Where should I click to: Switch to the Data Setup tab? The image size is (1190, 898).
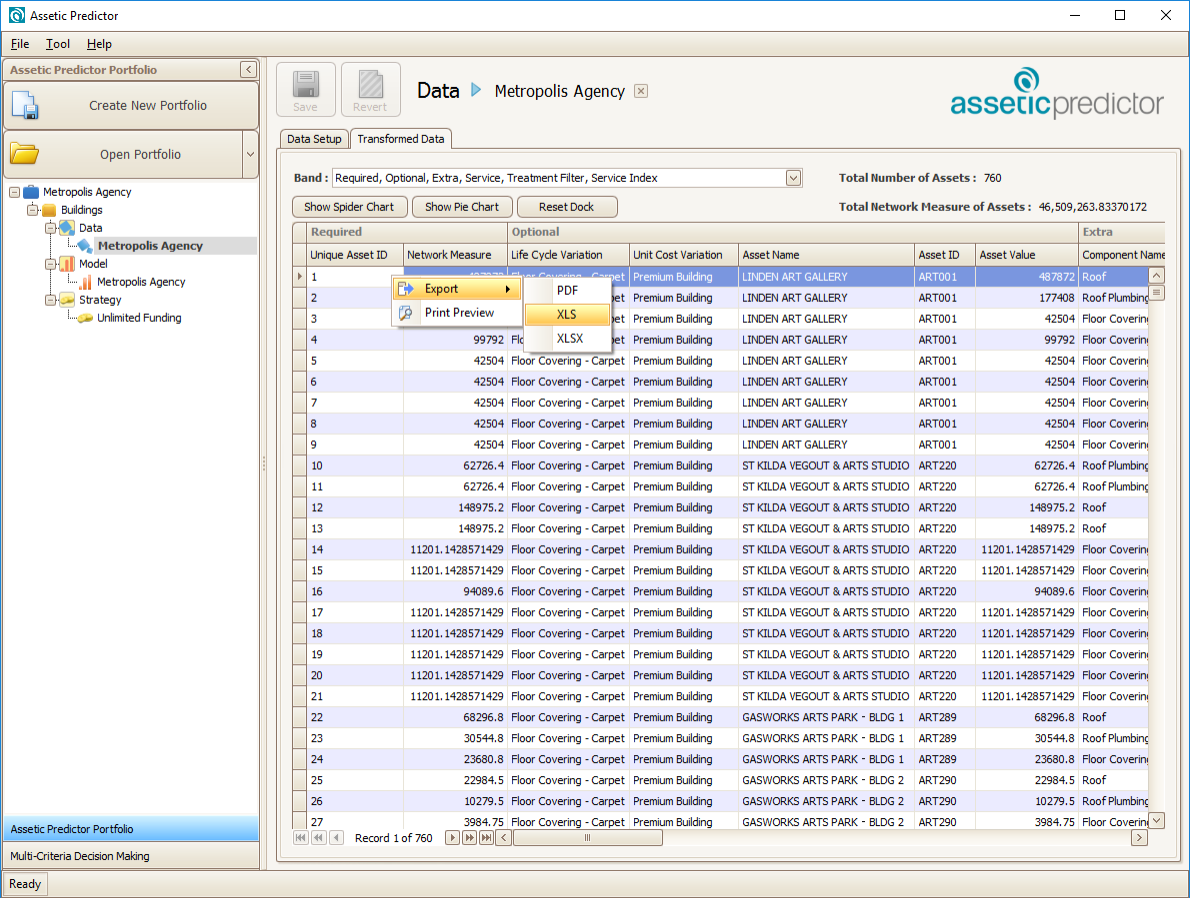313,139
